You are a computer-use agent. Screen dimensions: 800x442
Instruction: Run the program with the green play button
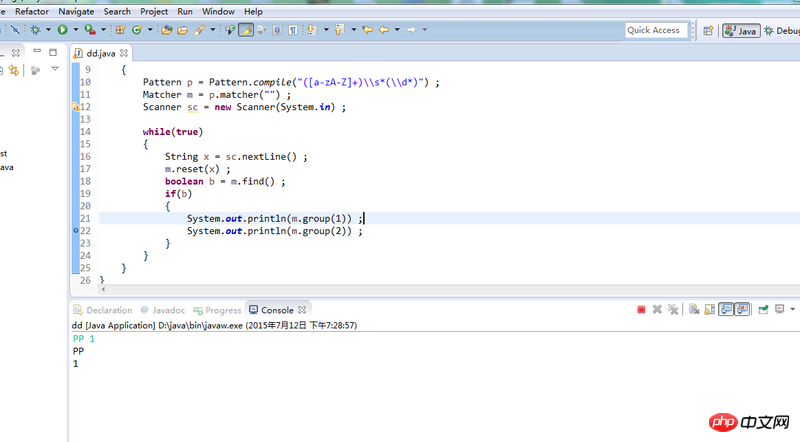coord(62,30)
